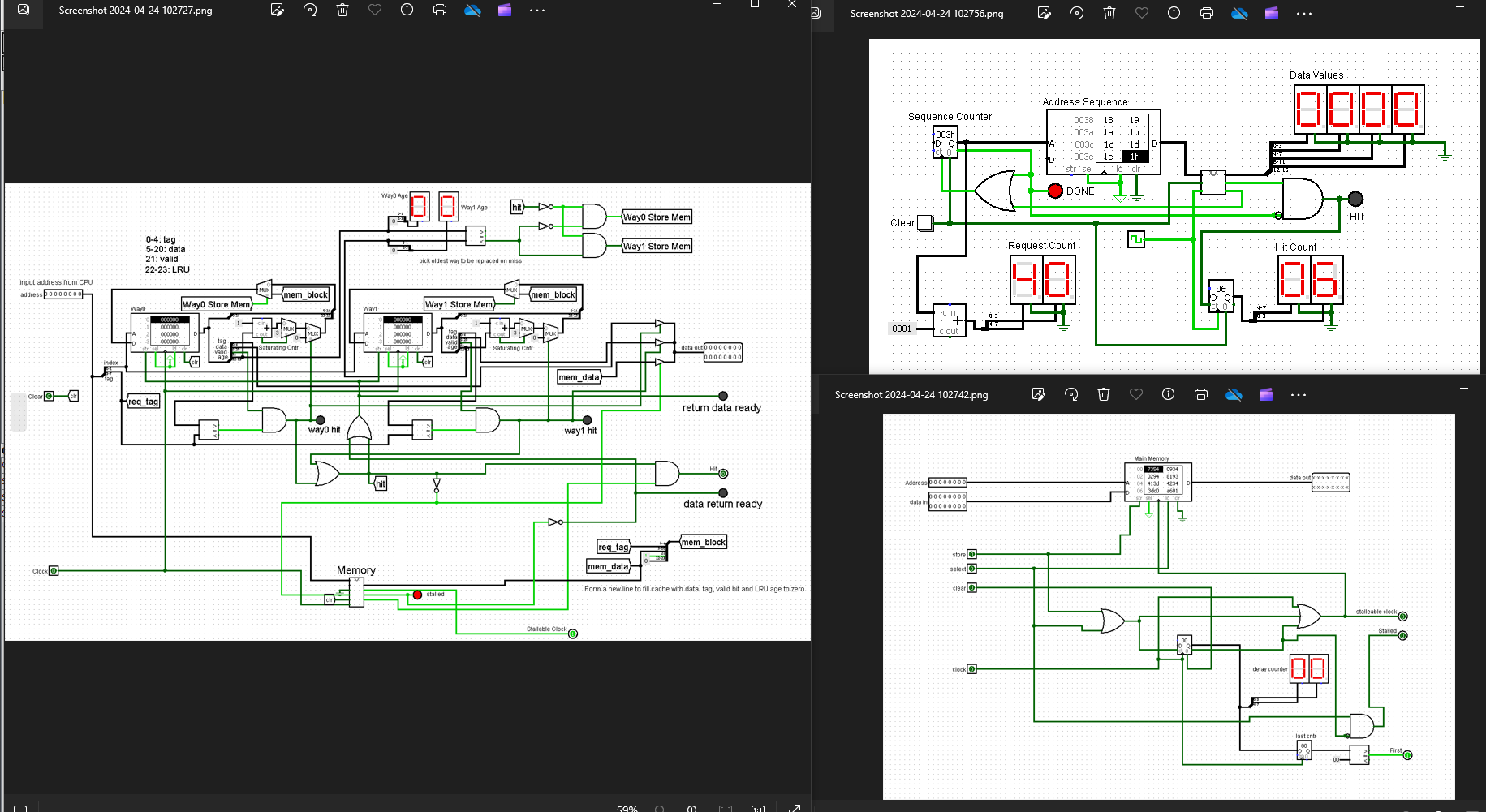Expand the See more menu in the 102727.png window
The image size is (1486, 812).
coord(537,11)
